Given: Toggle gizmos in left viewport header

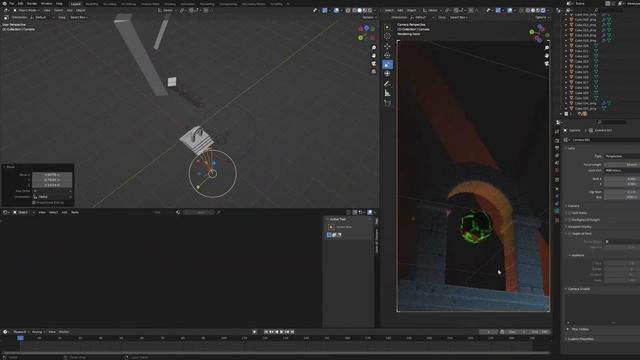Looking at the screenshot, I should tap(325, 10).
